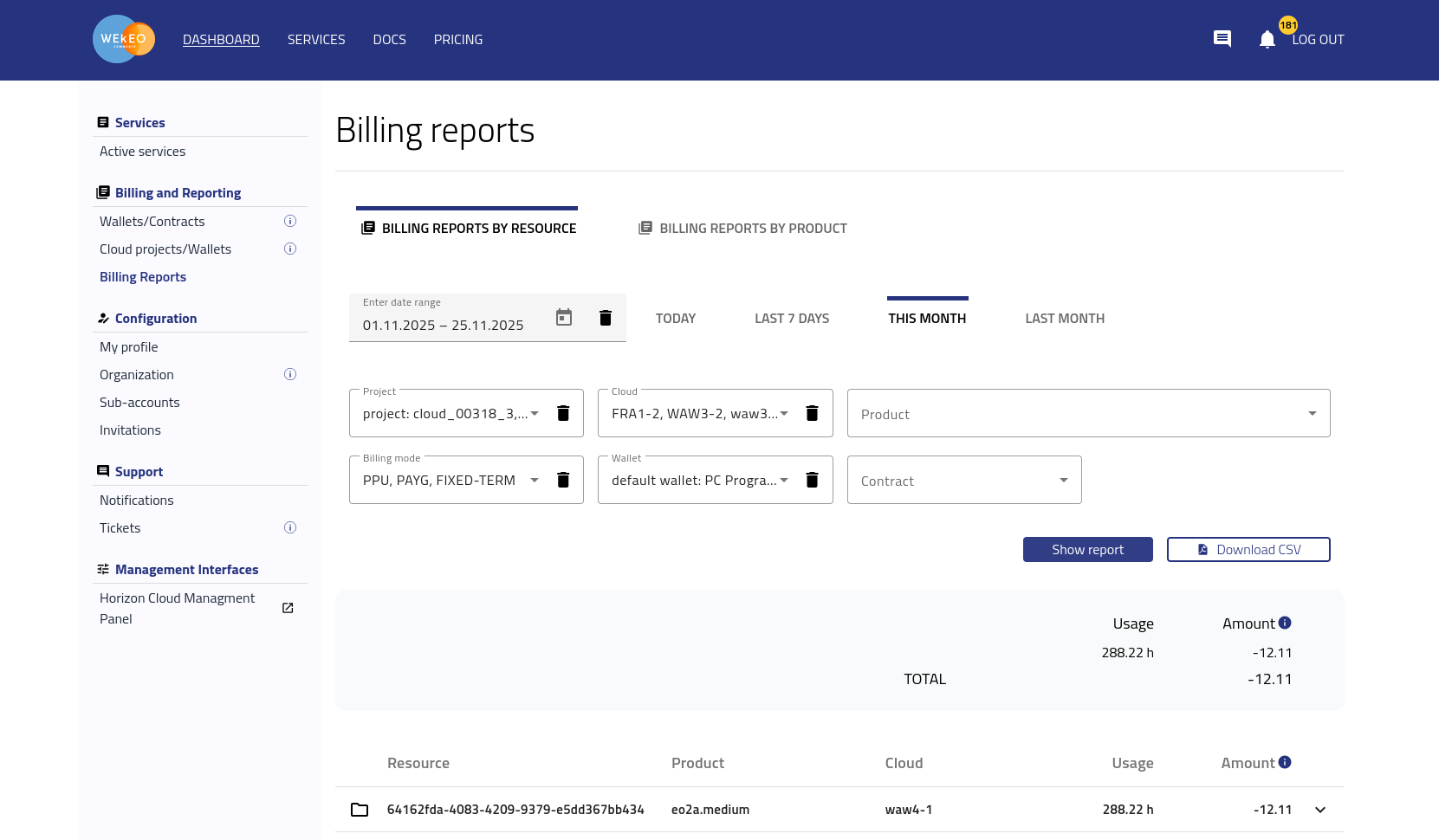Expand the eo2a.medium resource row
1439x840 pixels.
coord(1319,810)
